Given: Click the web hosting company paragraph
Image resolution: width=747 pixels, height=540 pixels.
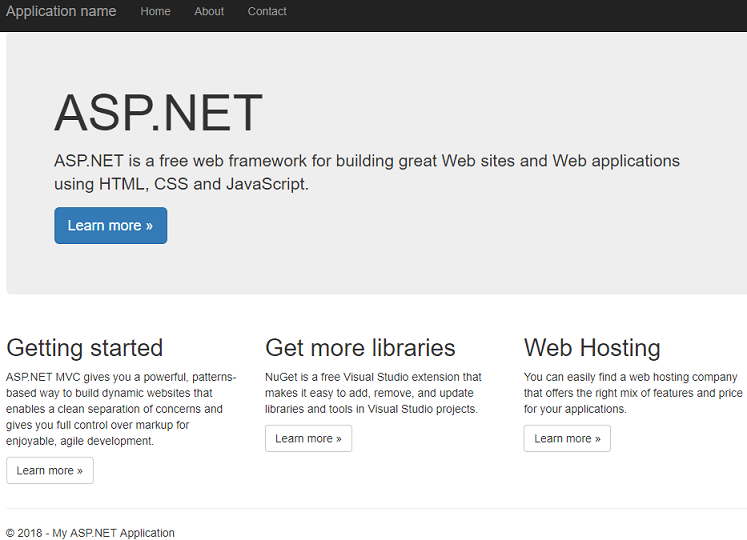Looking at the screenshot, I should point(633,393).
